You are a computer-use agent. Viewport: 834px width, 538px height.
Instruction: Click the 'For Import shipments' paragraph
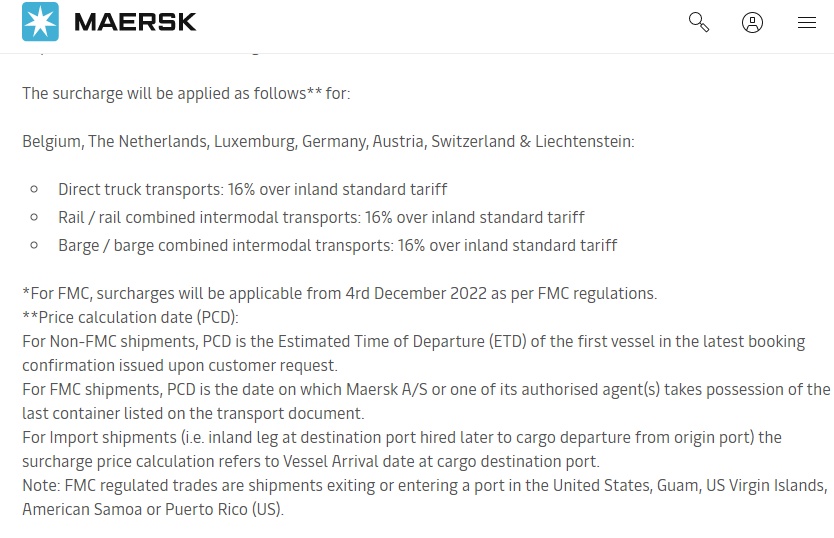pyautogui.click(x=402, y=449)
